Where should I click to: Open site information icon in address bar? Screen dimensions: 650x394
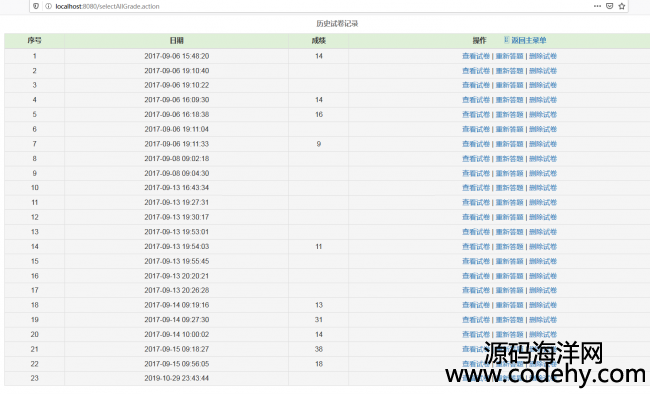pos(48,6)
